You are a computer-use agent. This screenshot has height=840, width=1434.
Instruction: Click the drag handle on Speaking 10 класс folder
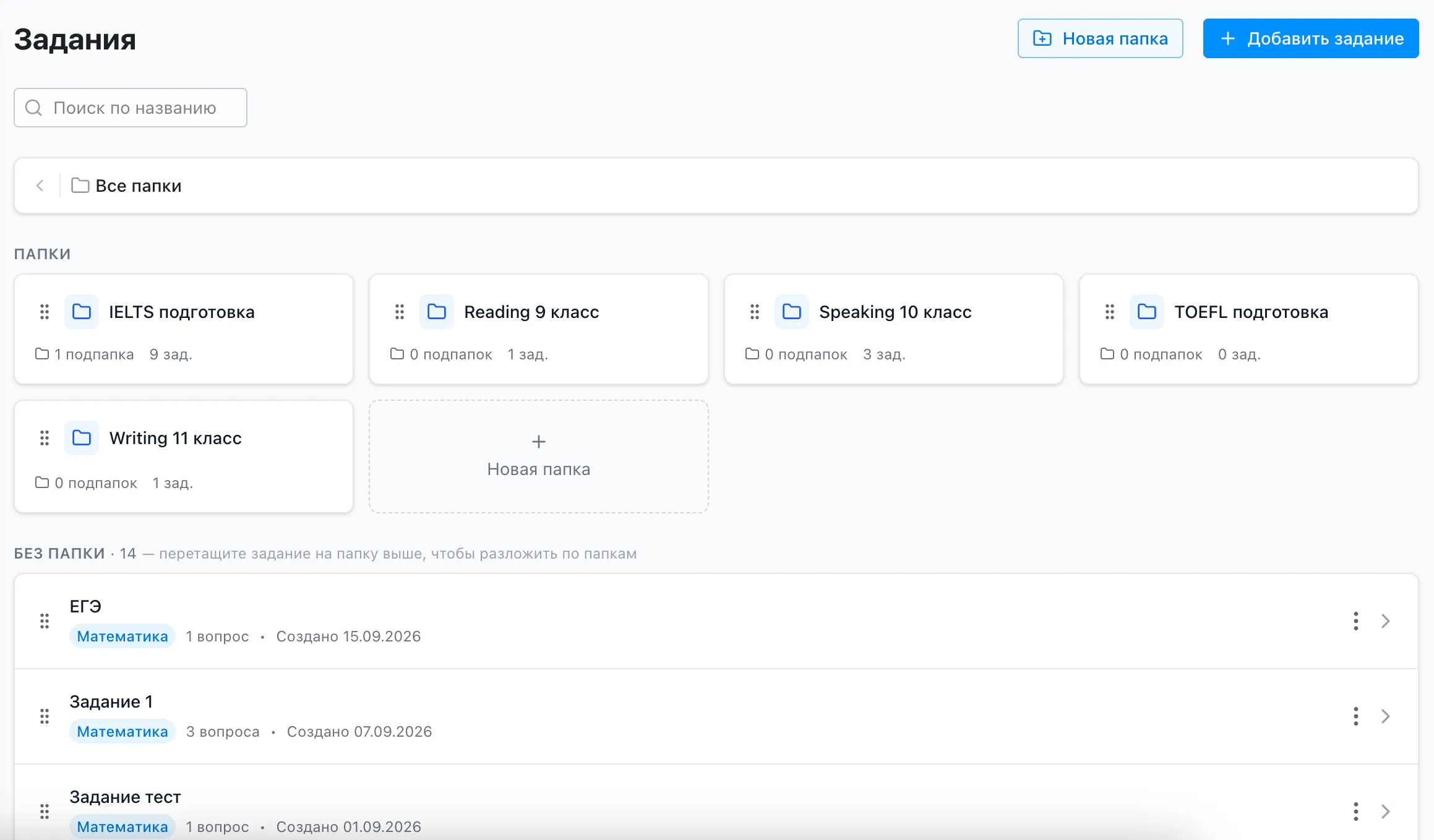pos(755,312)
